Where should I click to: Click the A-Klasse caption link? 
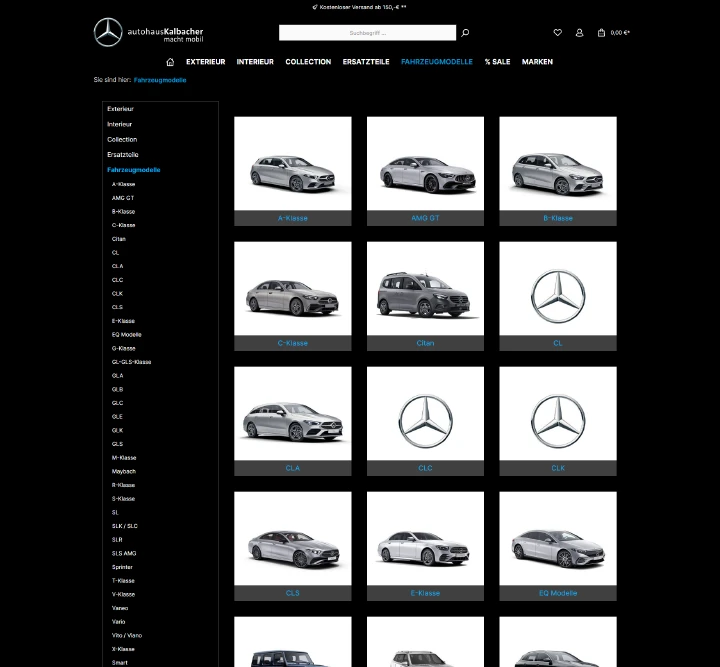click(x=292, y=218)
